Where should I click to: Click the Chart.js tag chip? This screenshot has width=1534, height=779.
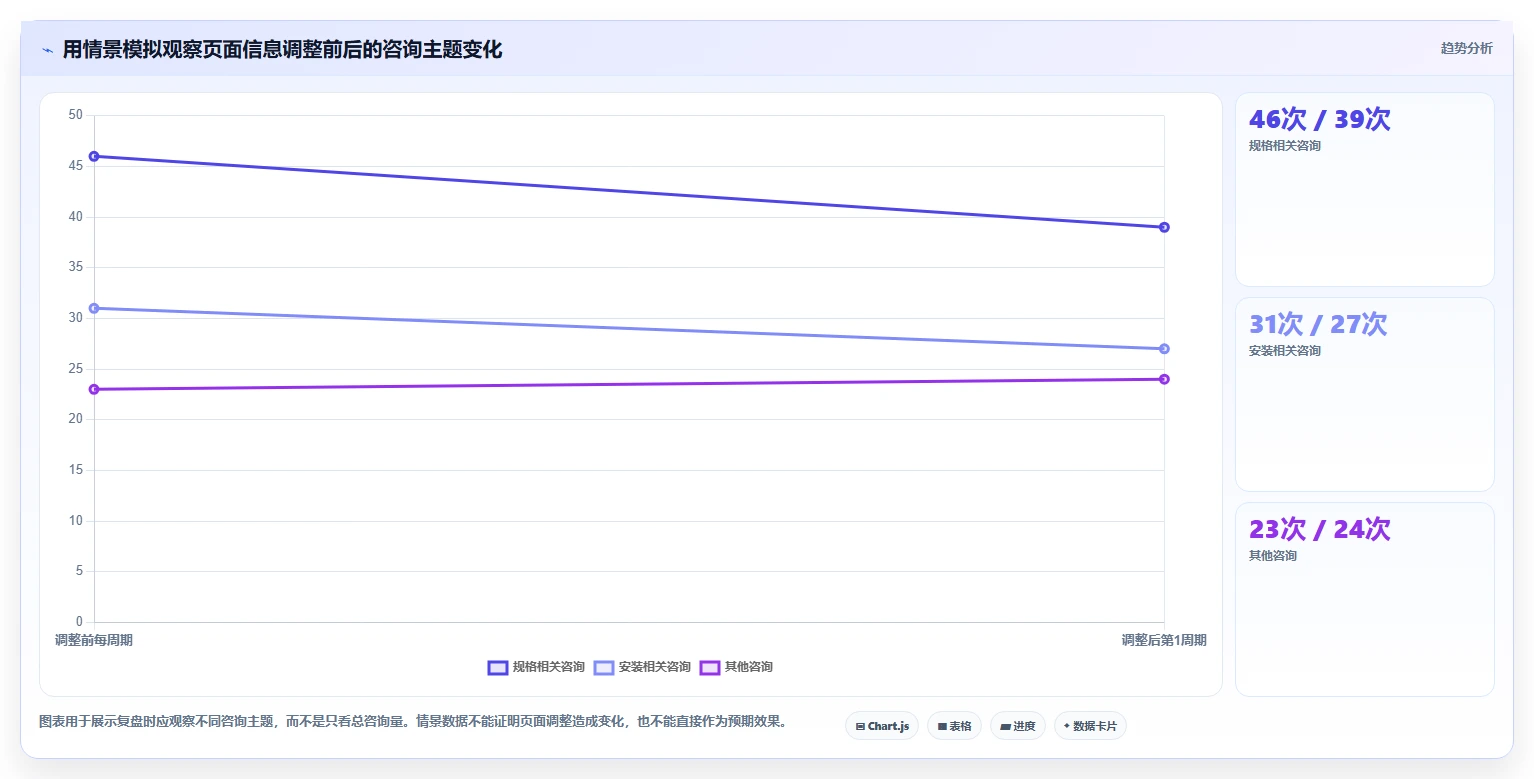(882, 726)
